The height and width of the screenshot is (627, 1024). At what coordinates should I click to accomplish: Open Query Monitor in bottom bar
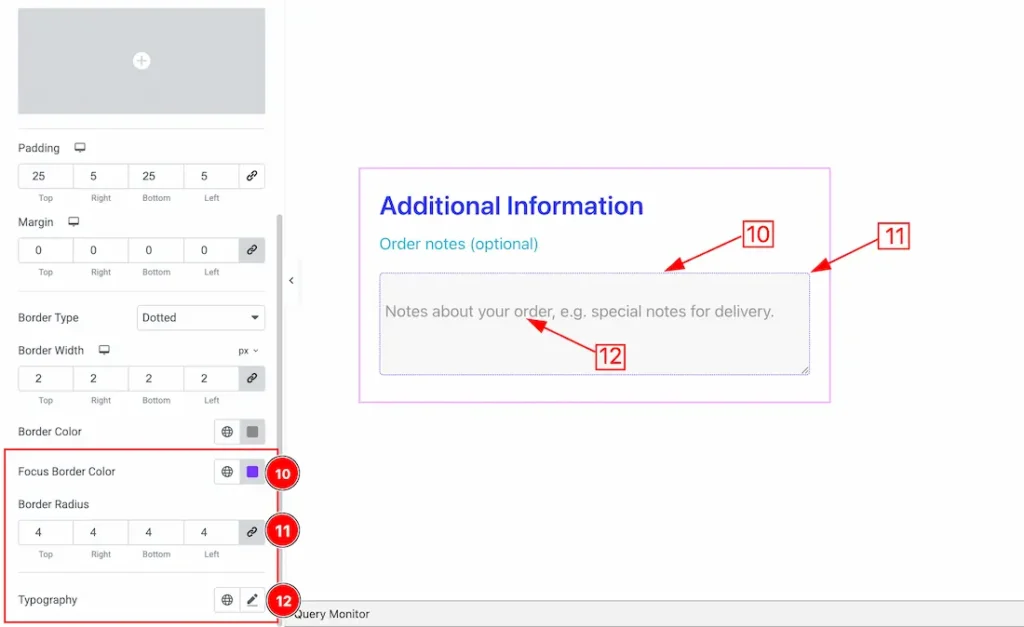[332, 614]
